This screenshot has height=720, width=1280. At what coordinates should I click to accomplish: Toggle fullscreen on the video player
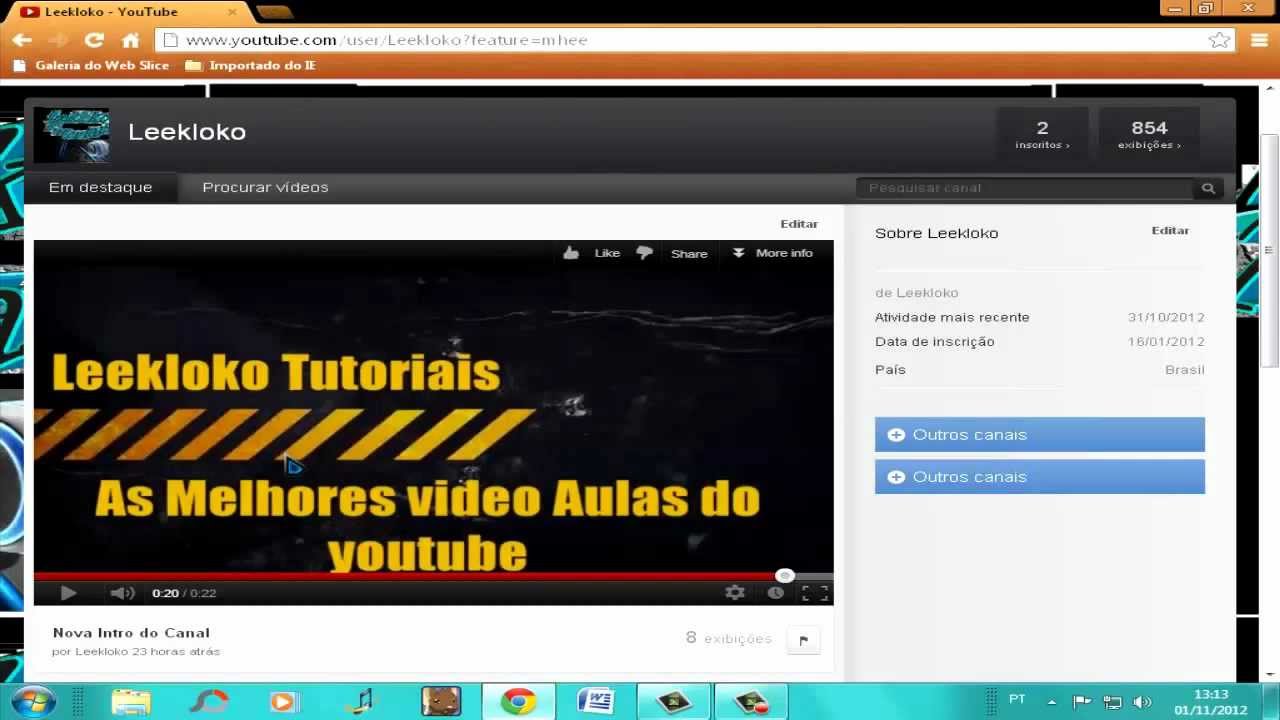click(x=815, y=593)
